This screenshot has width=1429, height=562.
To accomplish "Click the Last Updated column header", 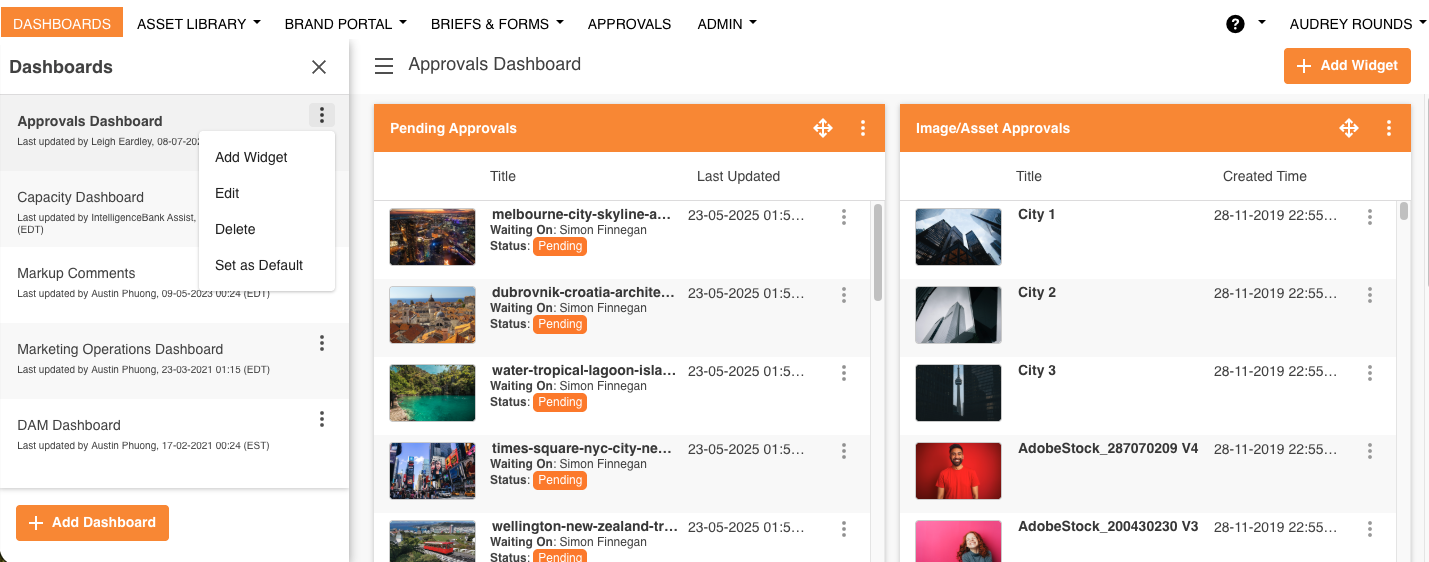I will click(738, 176).
